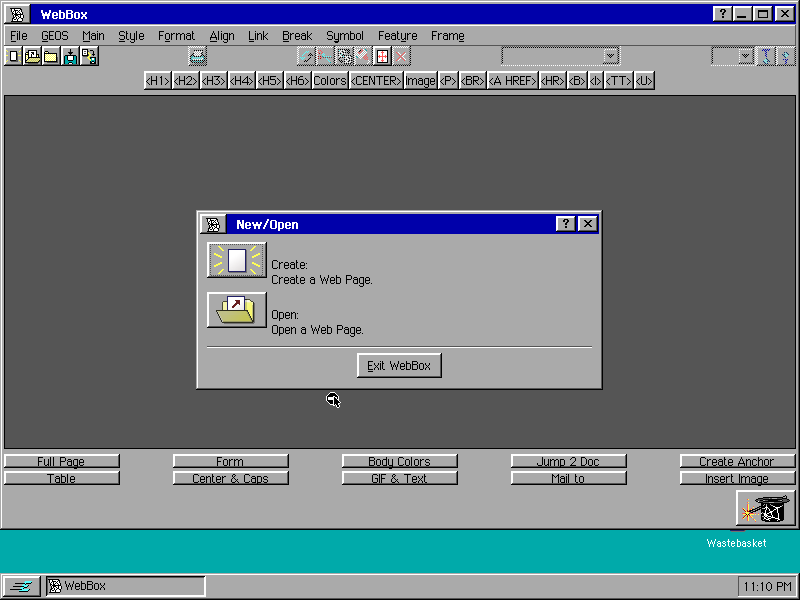800x600 pixels.
Task: Insert an <H3> heading tag
Action: coord(213,81)
